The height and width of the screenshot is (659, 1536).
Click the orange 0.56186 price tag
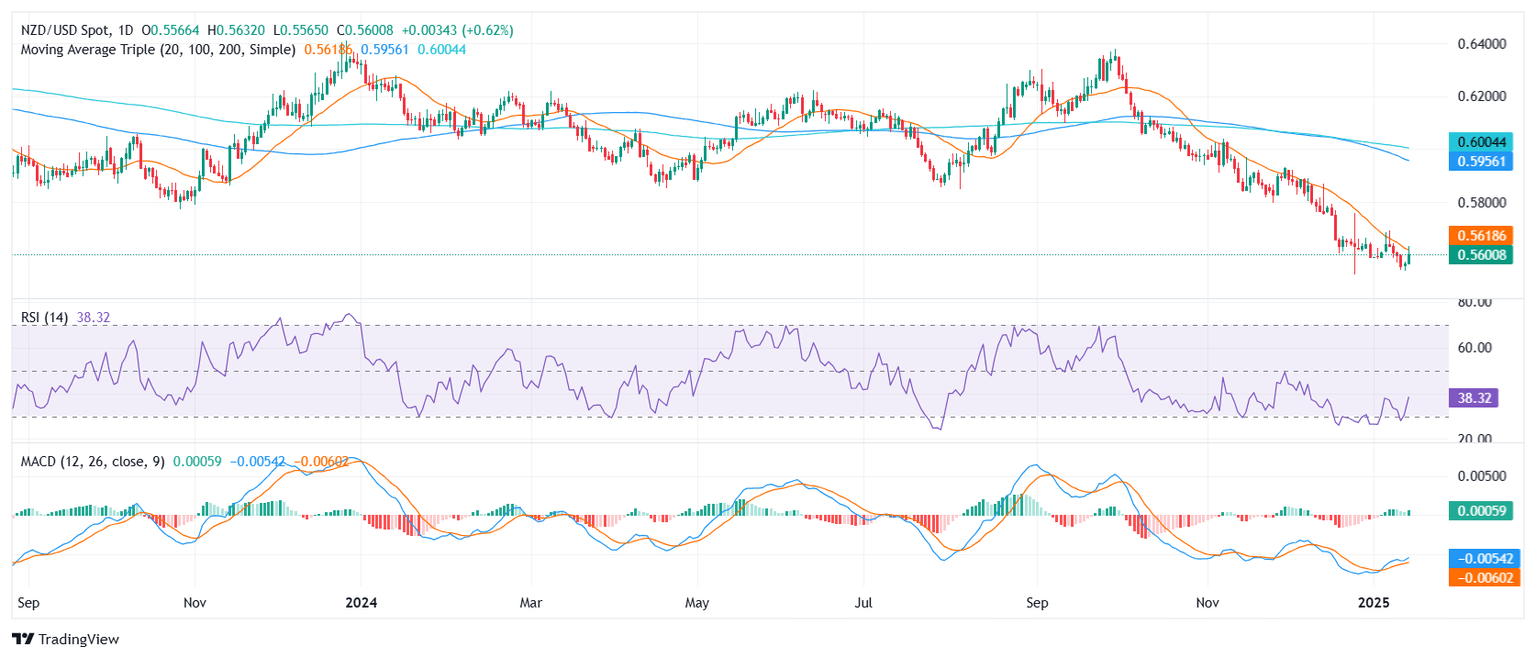[x=1484, y=236]
